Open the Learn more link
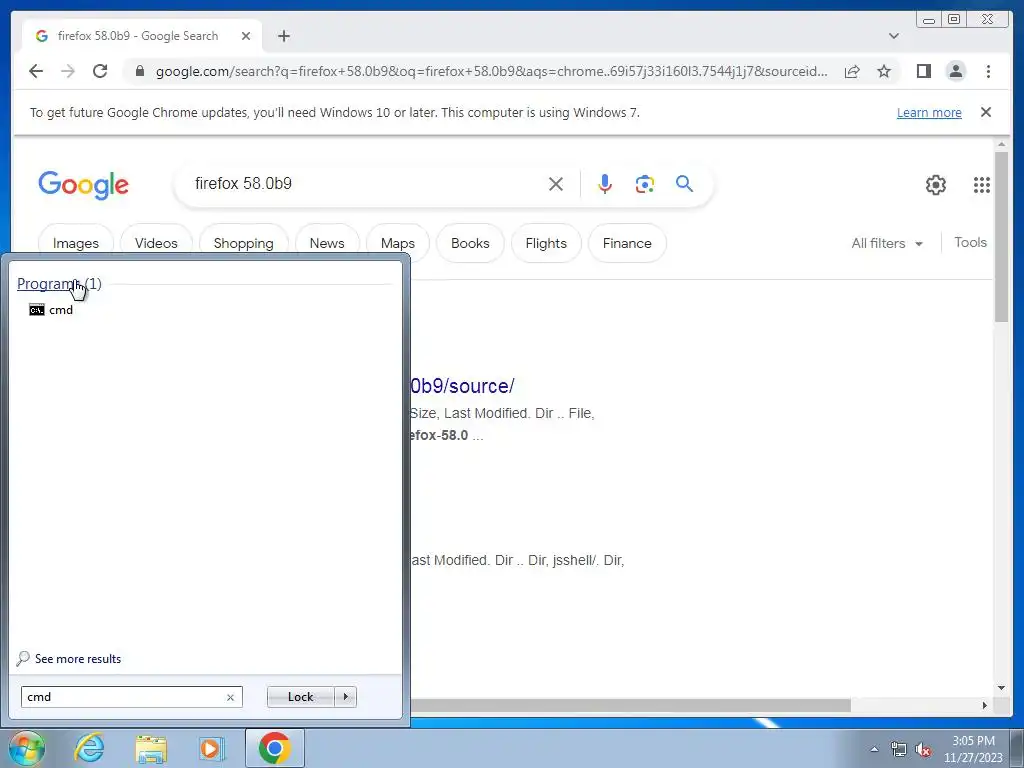This screenshot has width=1024, height=768. 929,112
